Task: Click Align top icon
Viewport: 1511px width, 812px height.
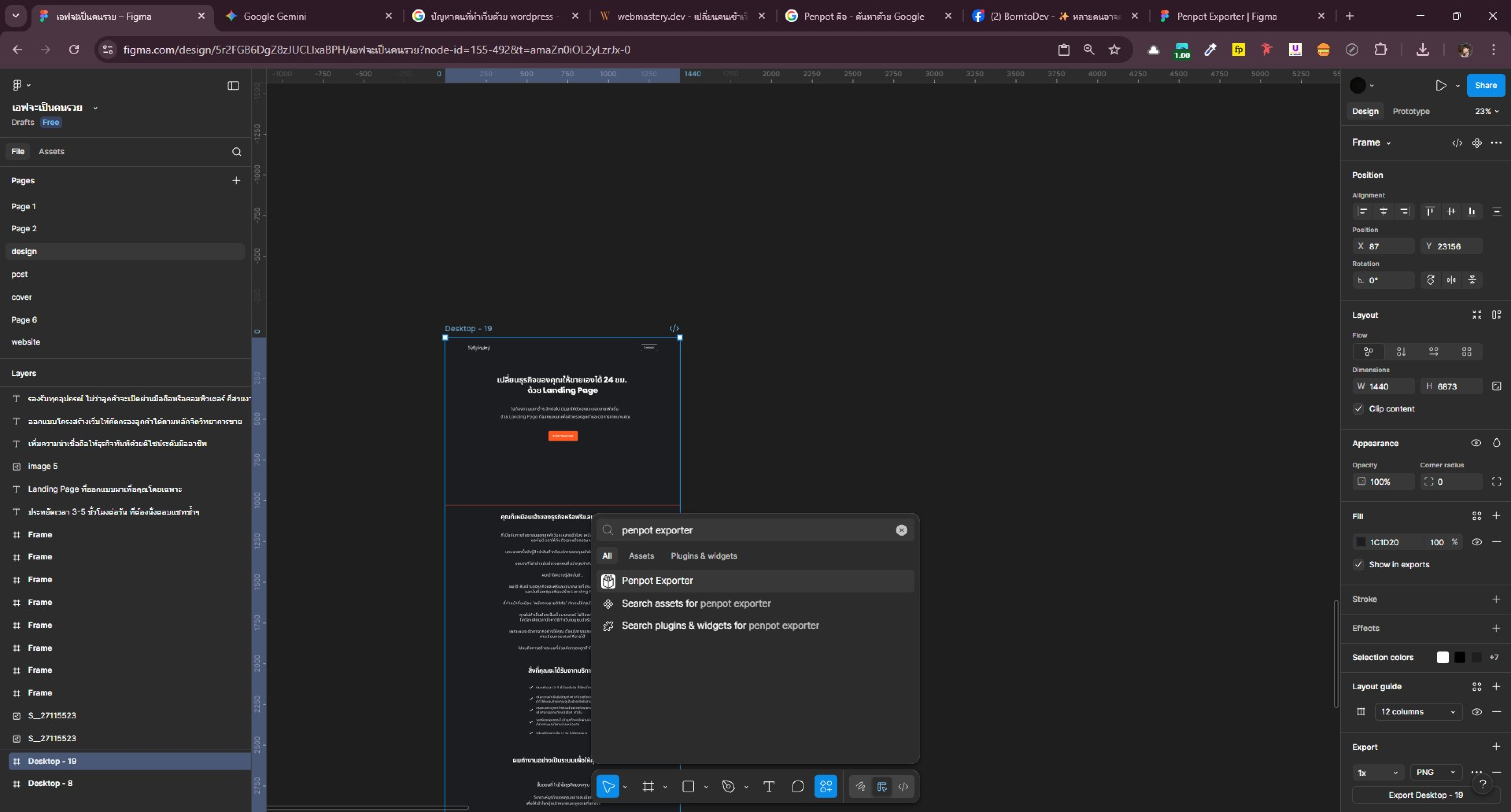Action: click(x=1430, y=212)
